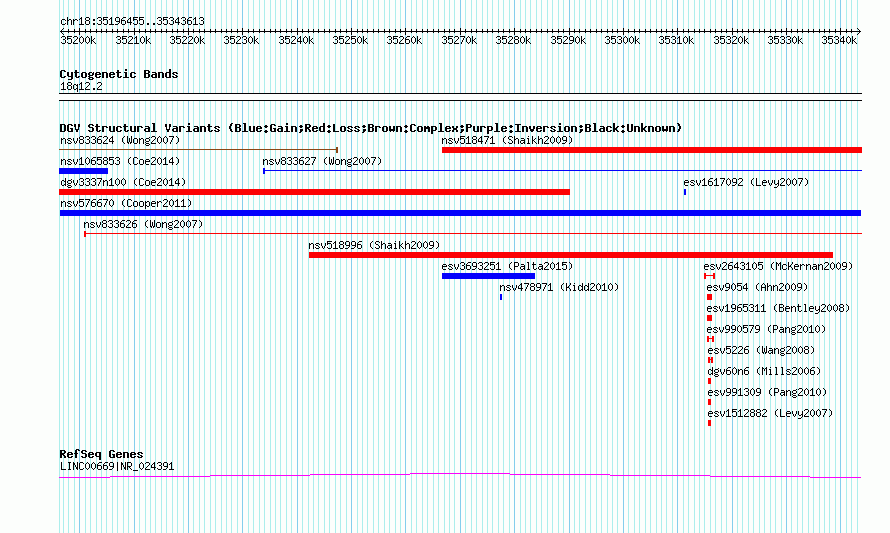Screen dimensions: 890x533
Task: Click the 35320k ruler tick label
Action: (731, 40)
